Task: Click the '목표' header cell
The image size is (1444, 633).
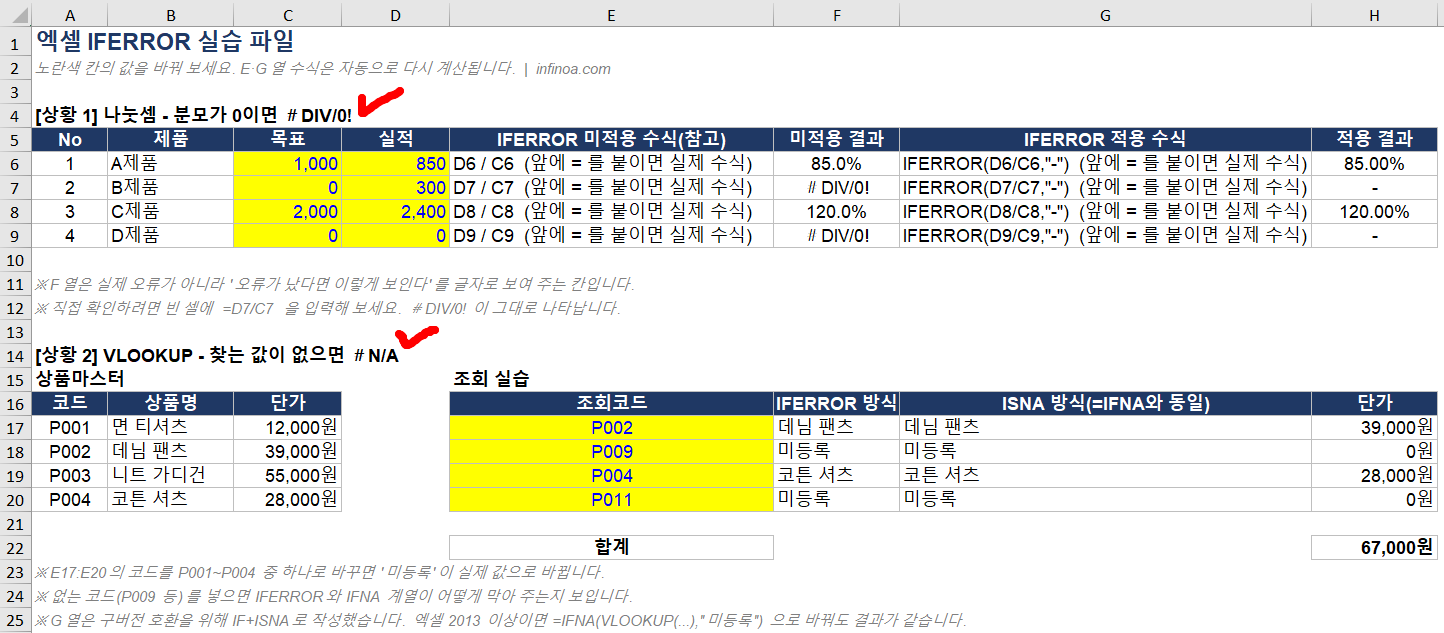Action: click(287, 139)
